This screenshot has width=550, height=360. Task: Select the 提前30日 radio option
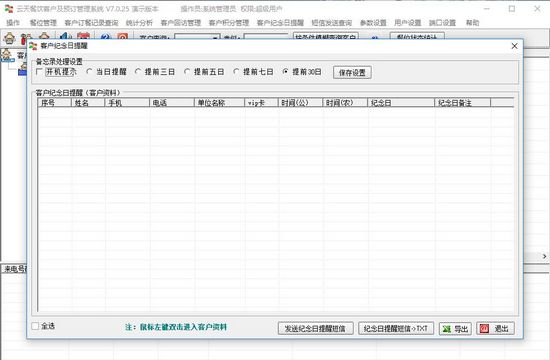click(x=286, y=72)
